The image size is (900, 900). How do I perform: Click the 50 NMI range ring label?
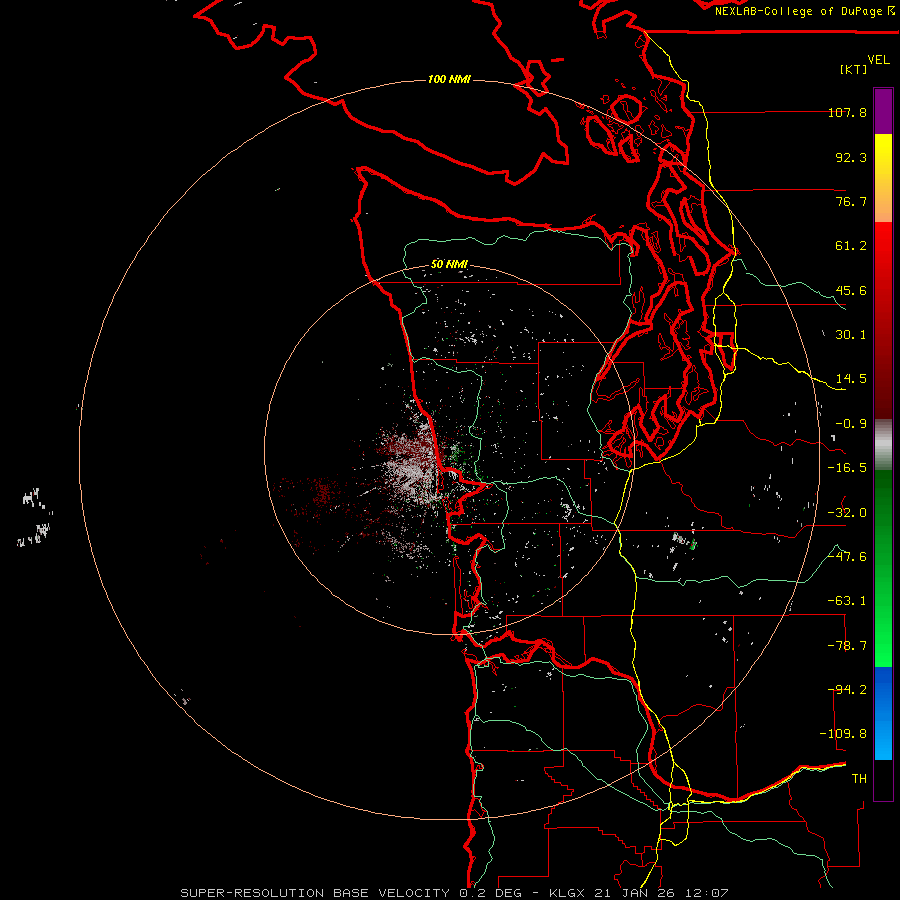[449, 264]
